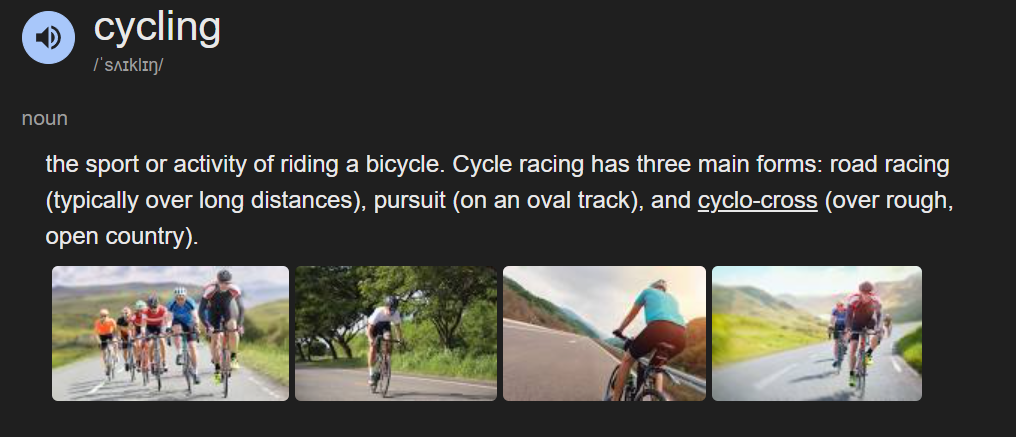Click the "noun" part-of-speech label
Screen dimensions: 1016x437
click(x=45, y=119)
